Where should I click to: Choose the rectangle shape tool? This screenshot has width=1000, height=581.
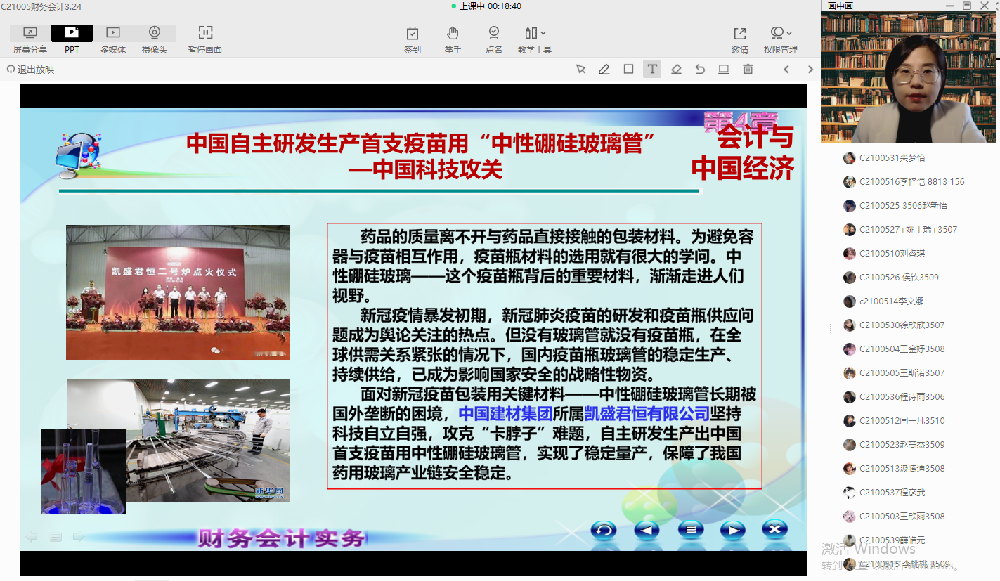pos(628,69)
